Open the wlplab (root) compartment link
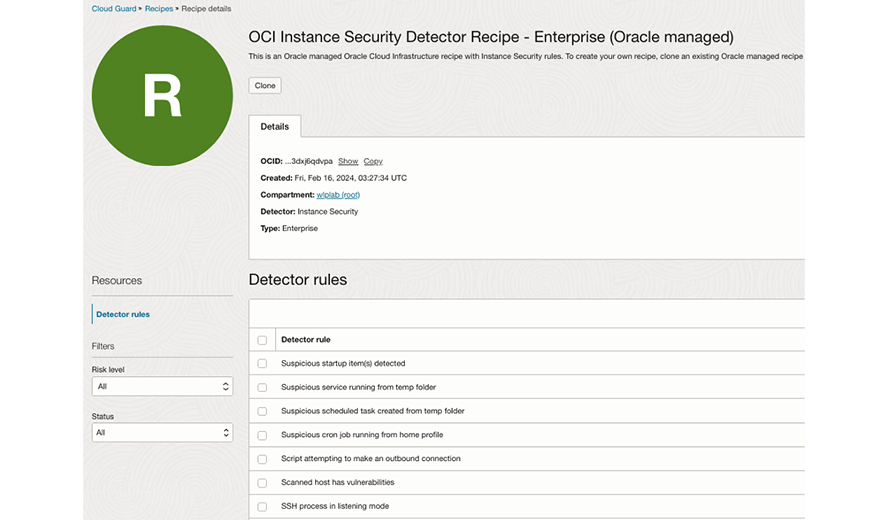This screenshot has width=888, height=520. (338, 195)
